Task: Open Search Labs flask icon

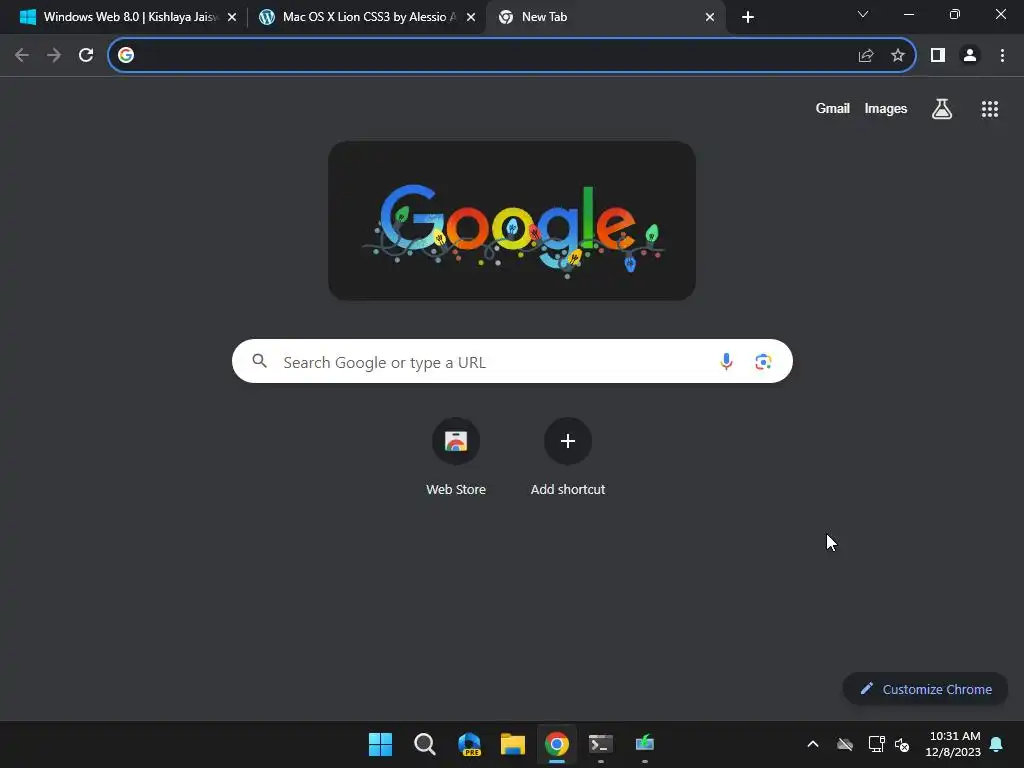Action: click(942, 109)
